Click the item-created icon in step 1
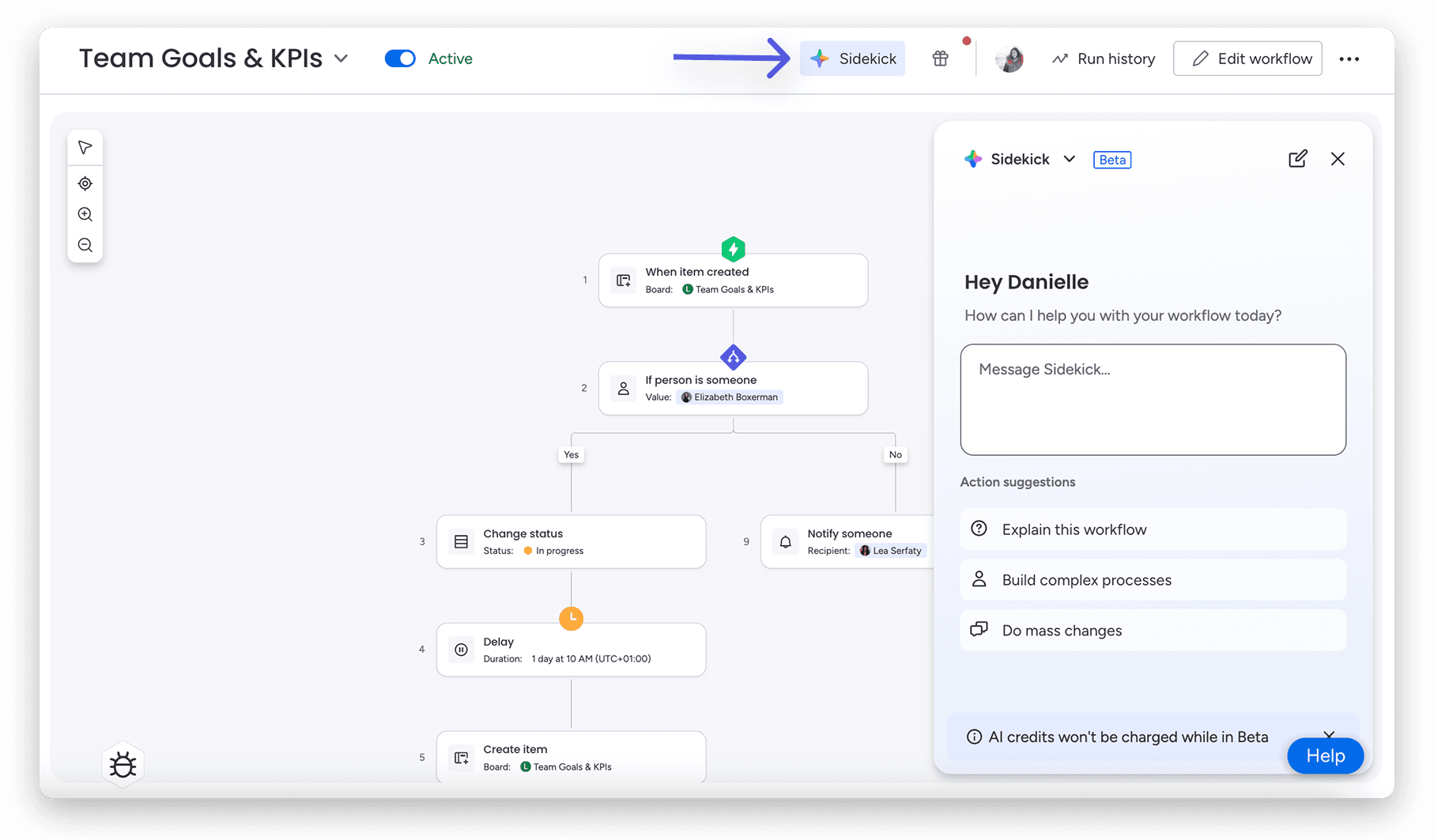 coord(624,280)
